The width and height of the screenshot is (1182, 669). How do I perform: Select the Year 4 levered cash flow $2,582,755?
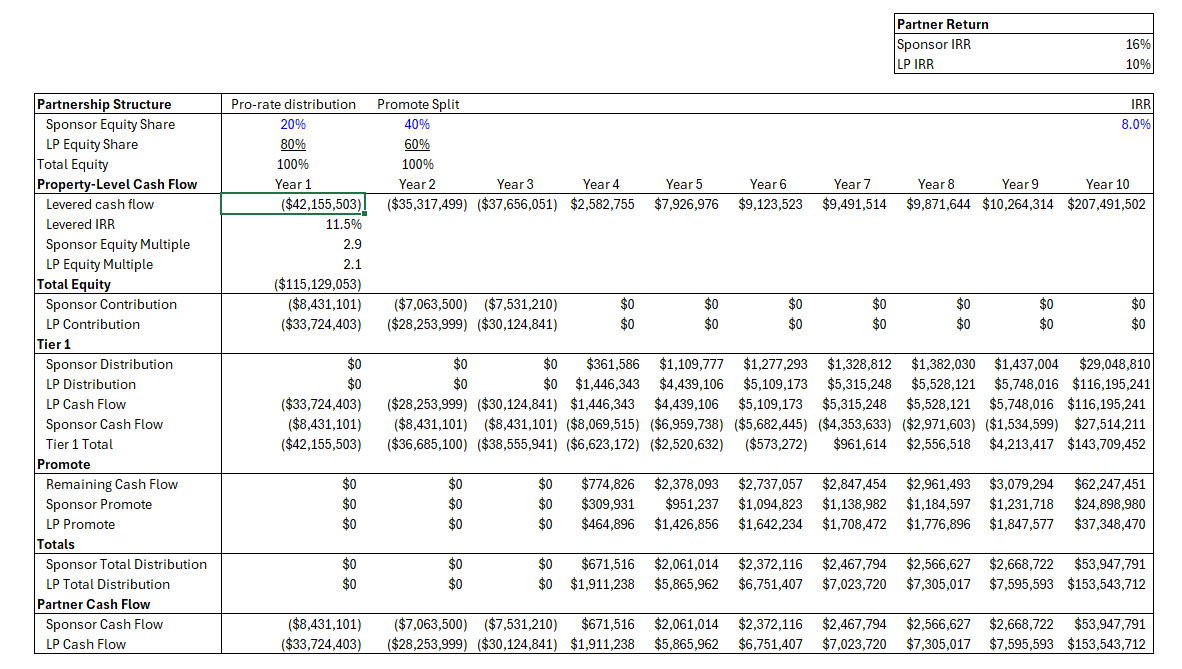602,204
